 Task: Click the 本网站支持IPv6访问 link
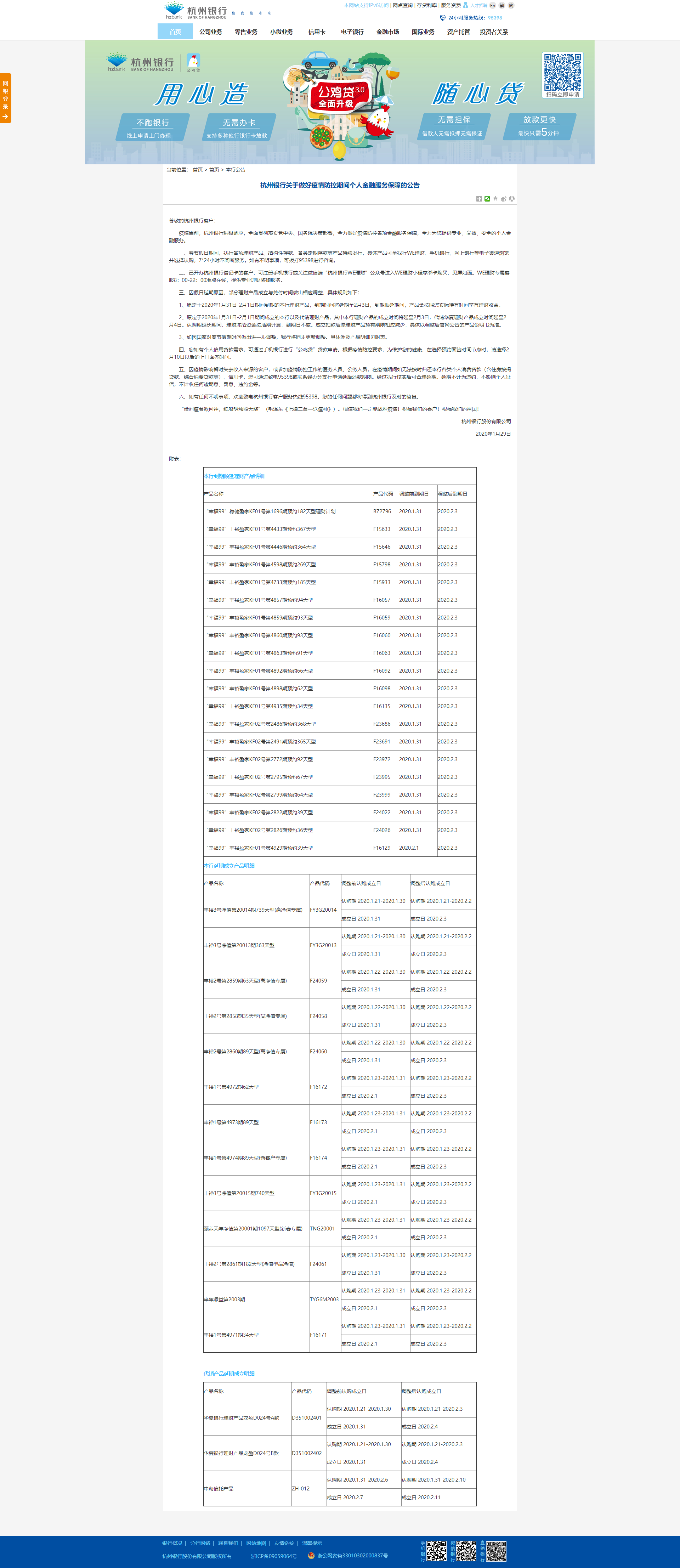[x=366, y=5]
